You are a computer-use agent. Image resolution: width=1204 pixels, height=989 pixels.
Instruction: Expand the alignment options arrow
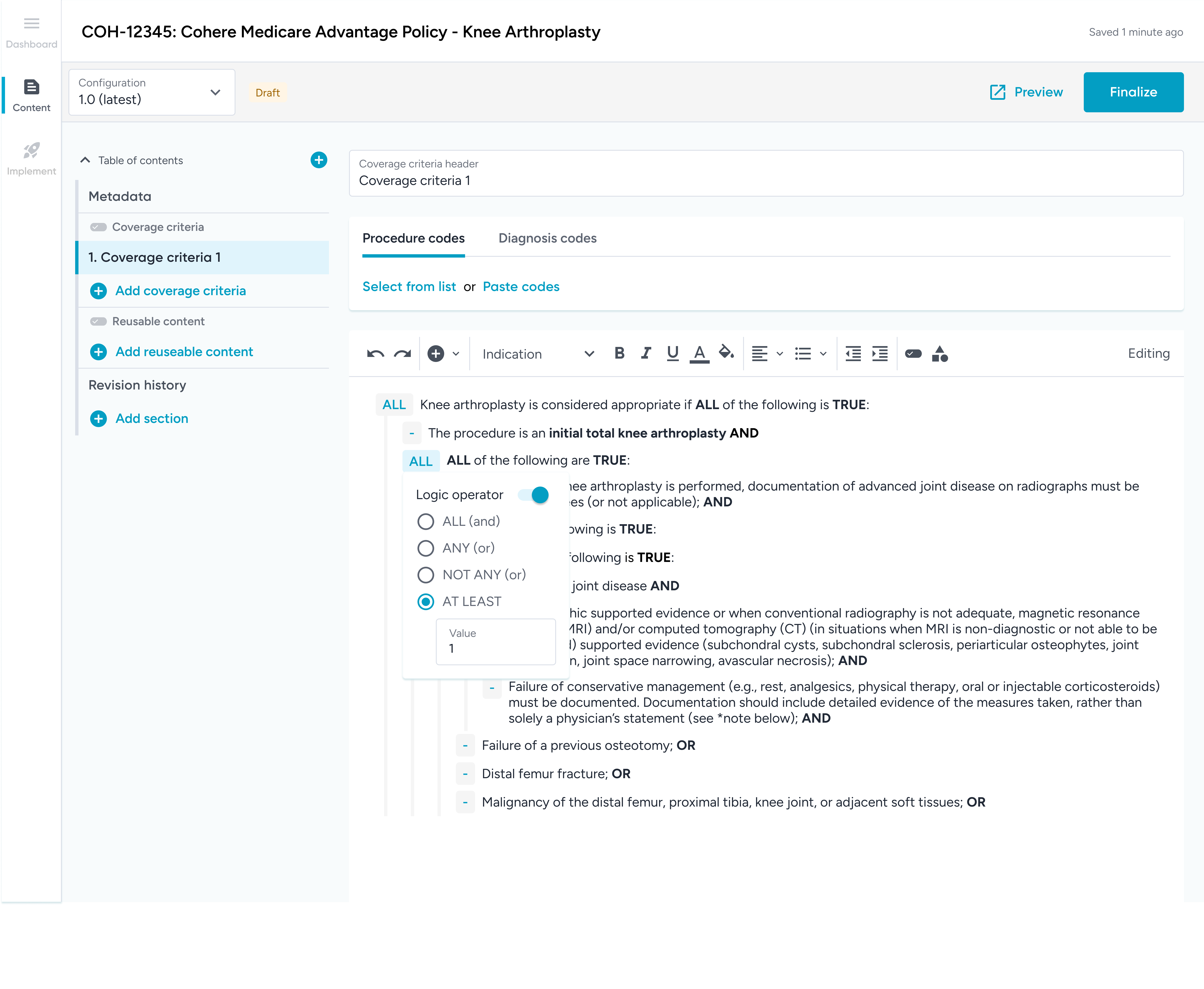780,354
